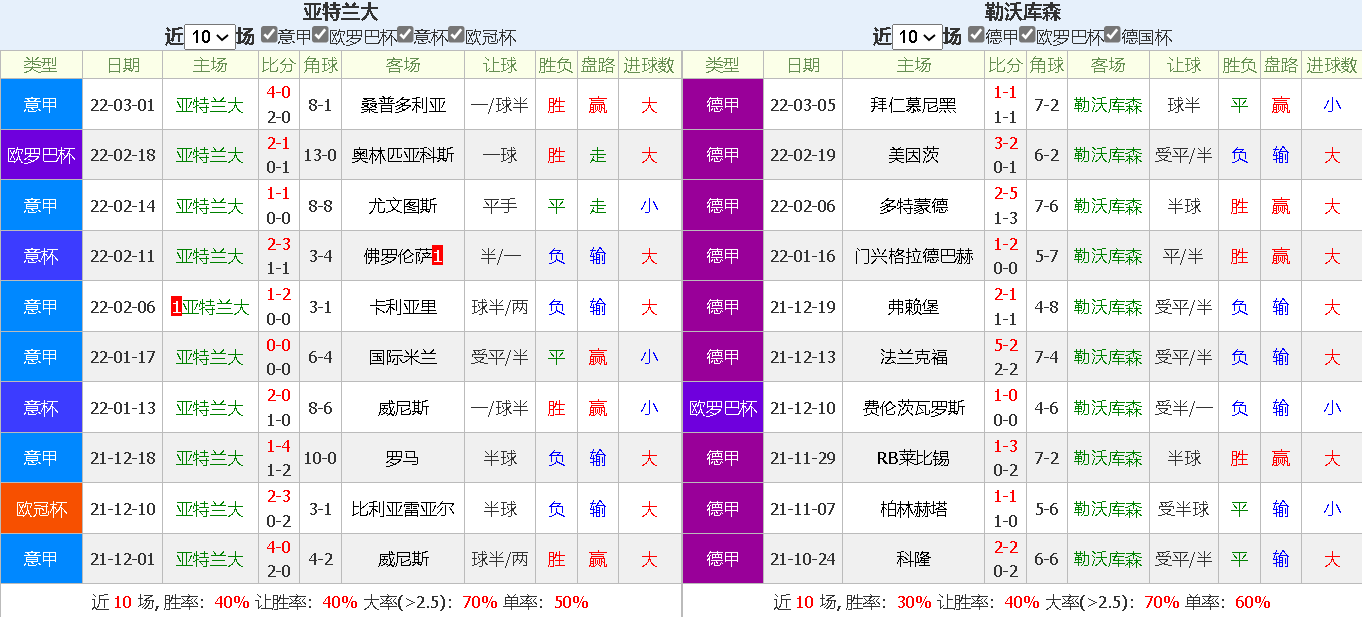The image size is (1362, 617).
Task: Click the 德甲 cell dated 22-03-05
Action: pos(723,105)
